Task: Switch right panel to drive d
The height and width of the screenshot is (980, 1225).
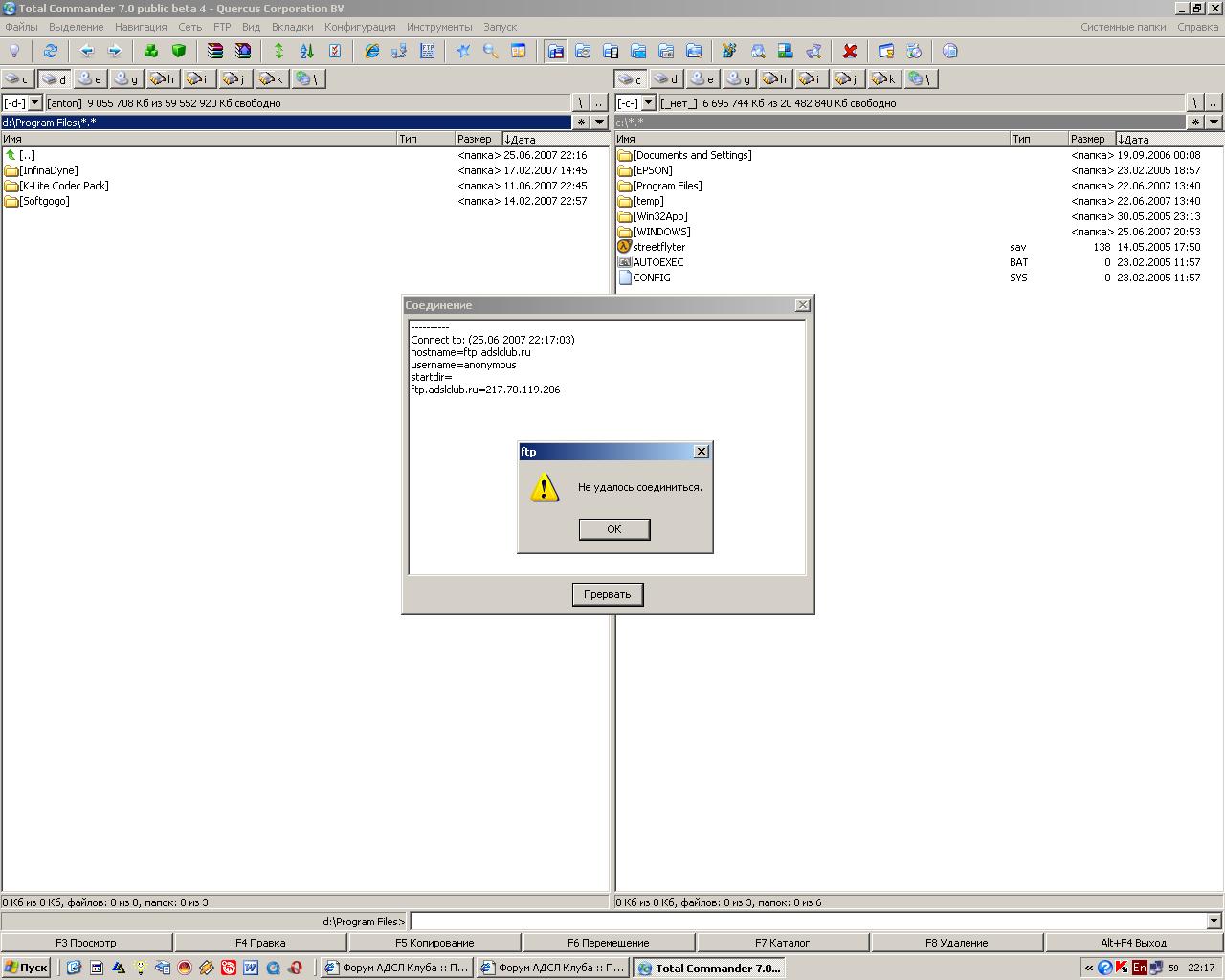Action: coord(667,78)
